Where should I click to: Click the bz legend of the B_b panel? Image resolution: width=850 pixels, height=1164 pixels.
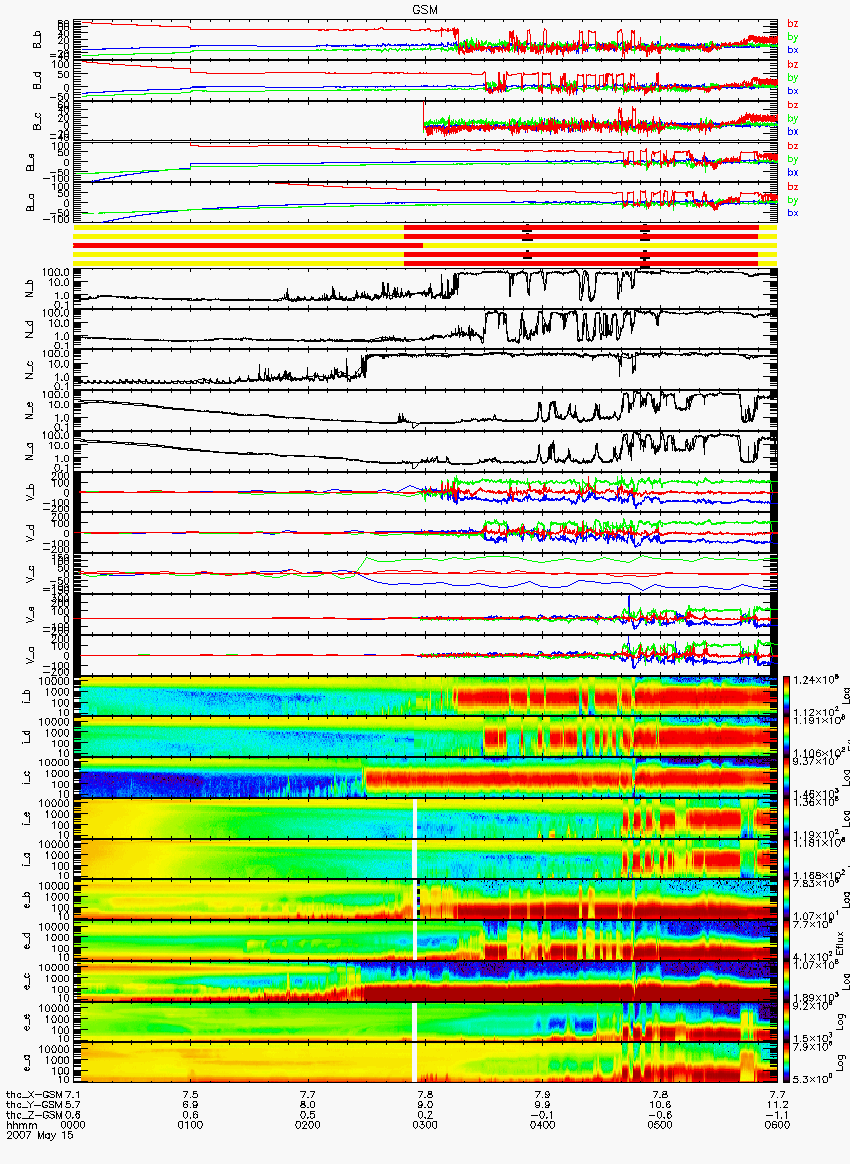pyautogui.click(x=793, y=24)
